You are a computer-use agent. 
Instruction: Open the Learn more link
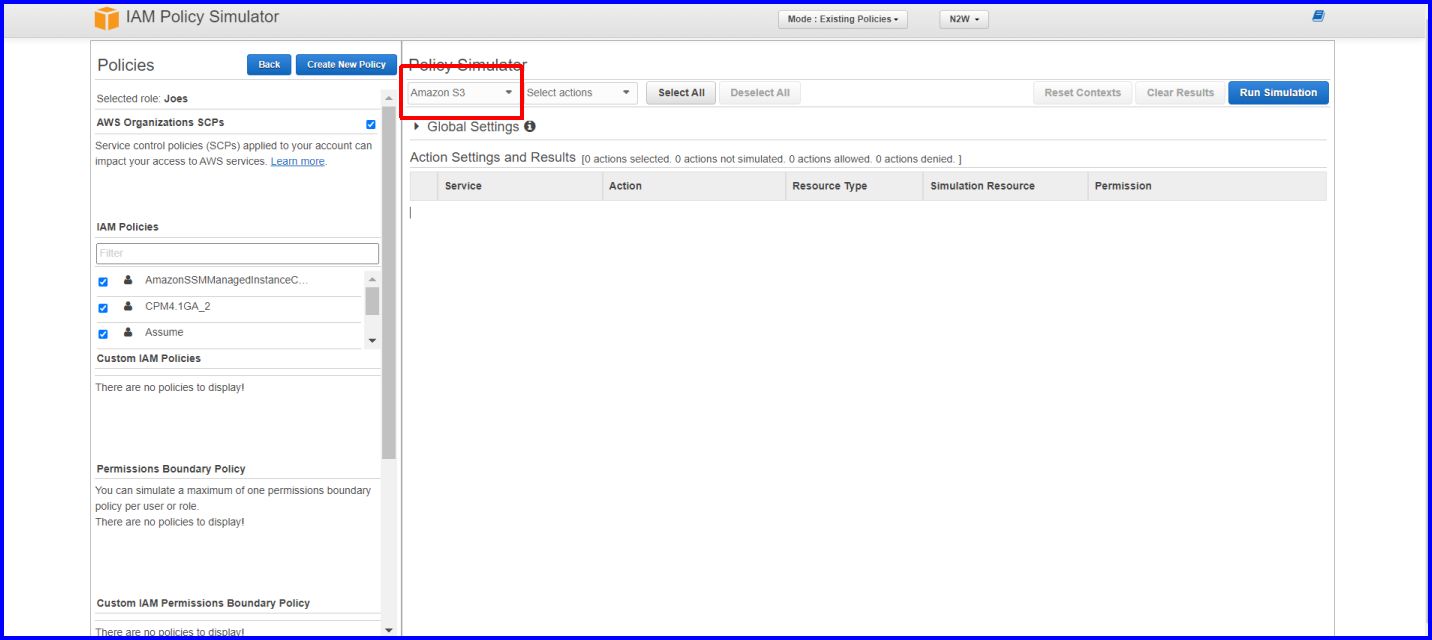(298, 161)
